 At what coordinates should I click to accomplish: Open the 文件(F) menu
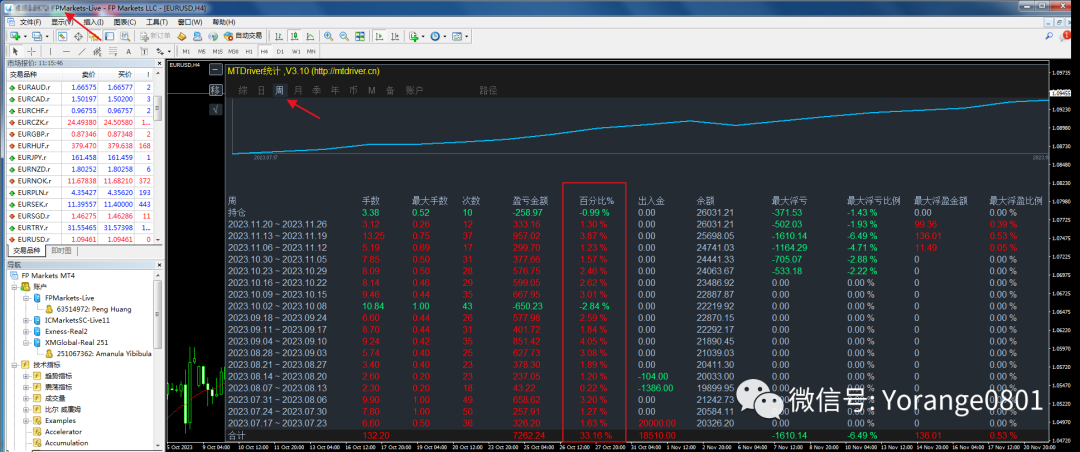tap(30, 22)
